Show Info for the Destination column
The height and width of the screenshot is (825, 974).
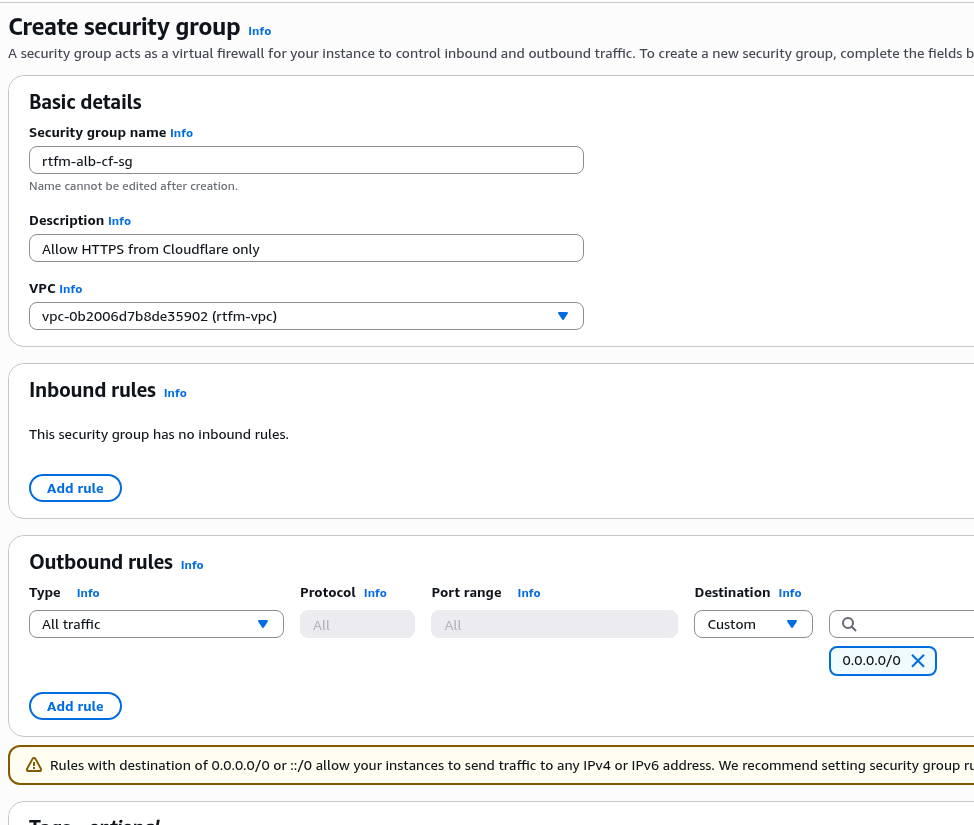[789, 593]
